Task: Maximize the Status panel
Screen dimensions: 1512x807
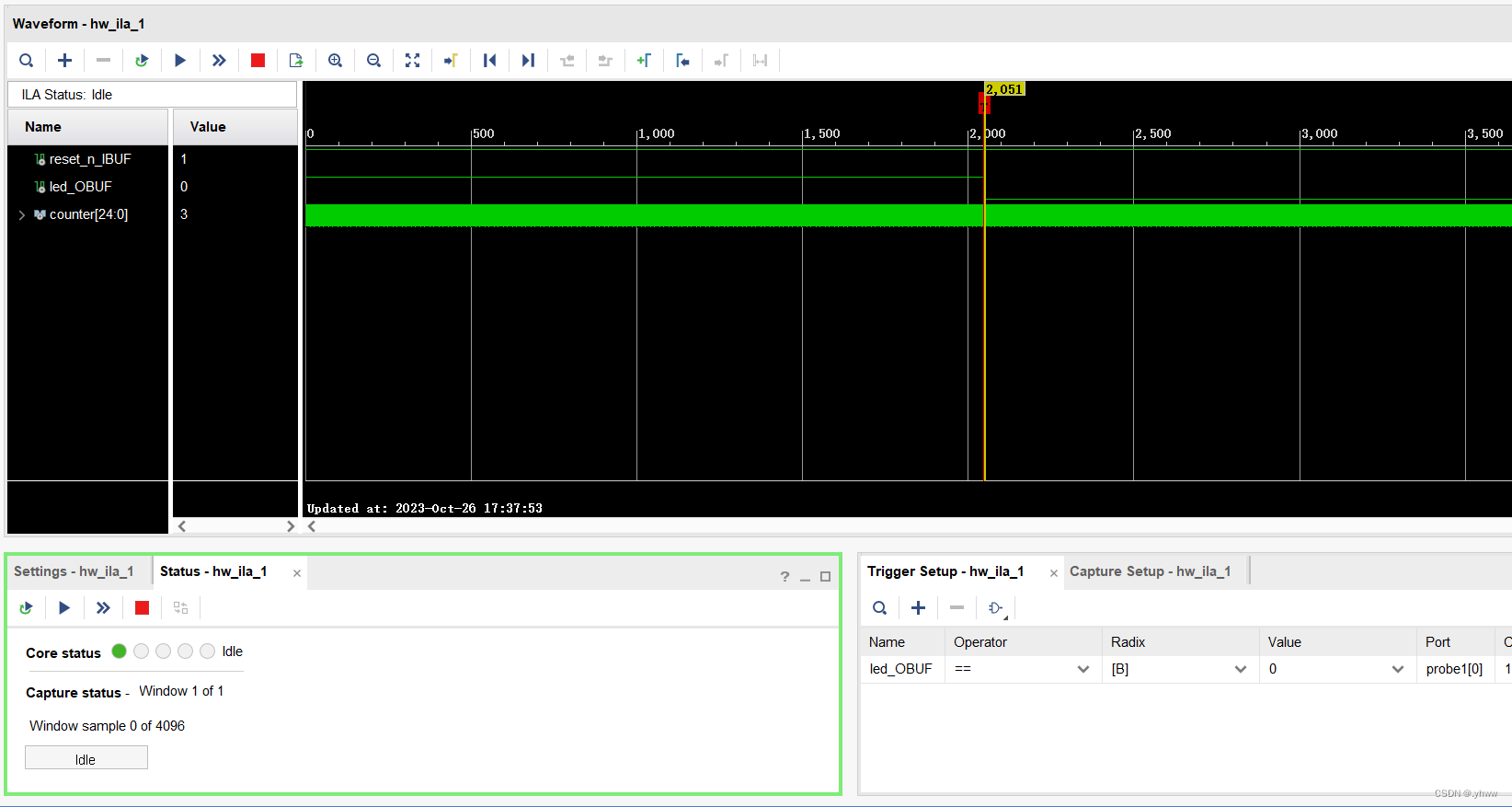Action: coord(825,576)
